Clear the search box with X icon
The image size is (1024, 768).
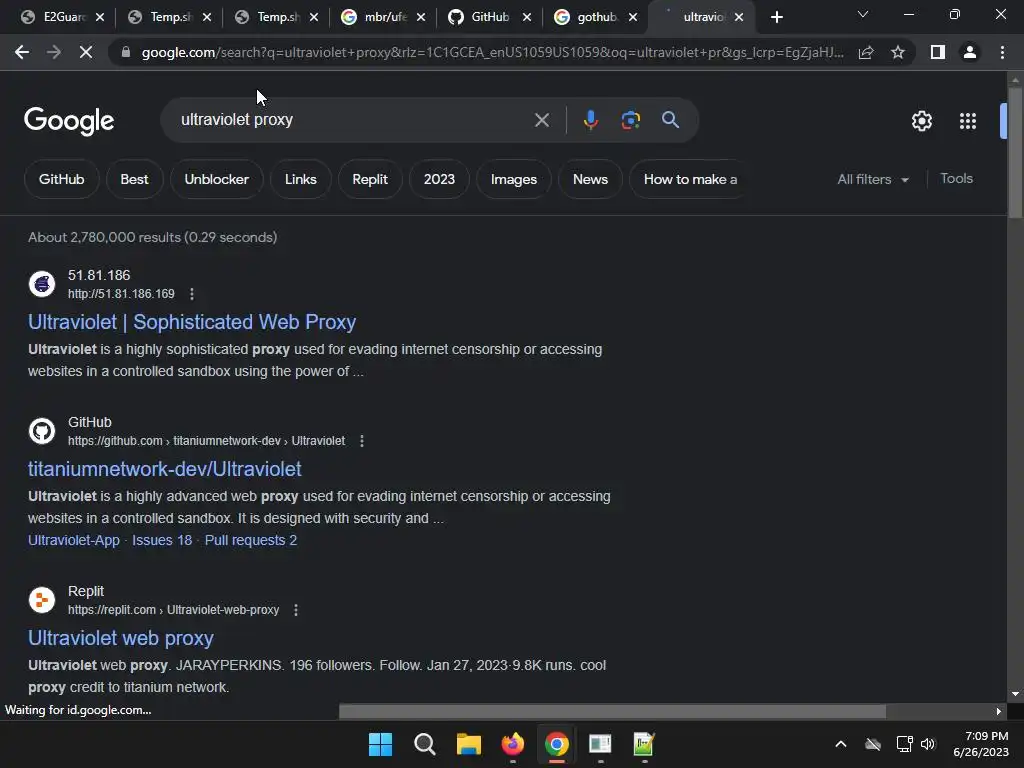[541, 120]
